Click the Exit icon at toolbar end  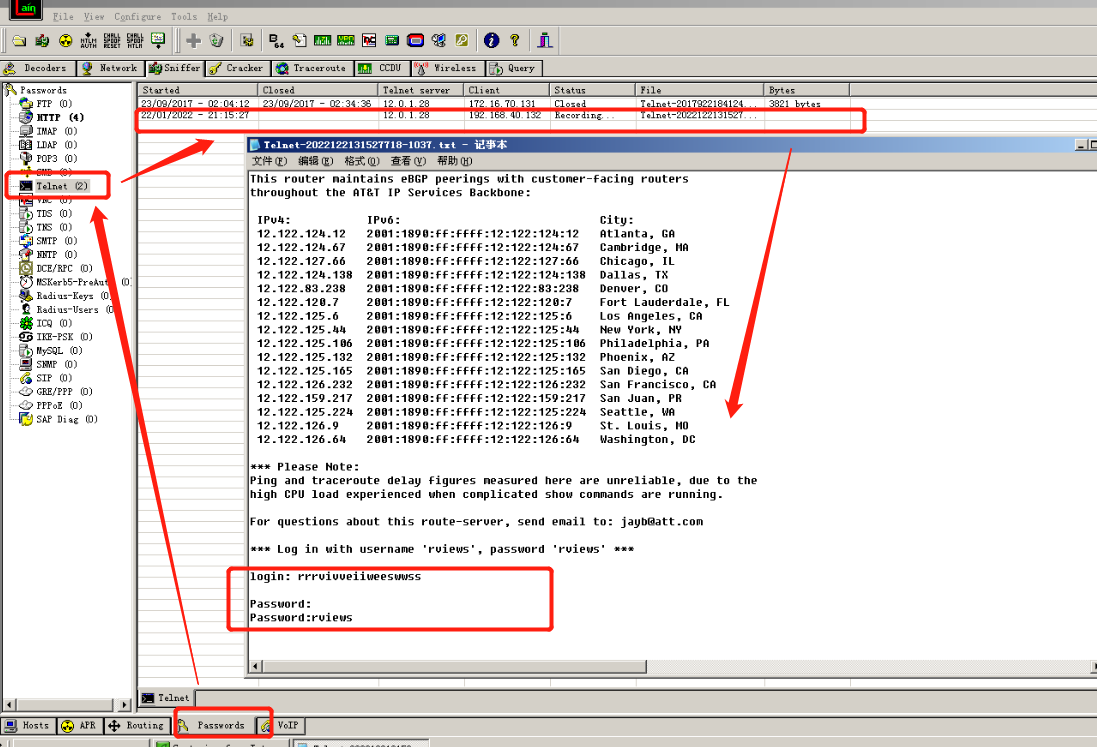pyautogui.click(x=545, y=41)
